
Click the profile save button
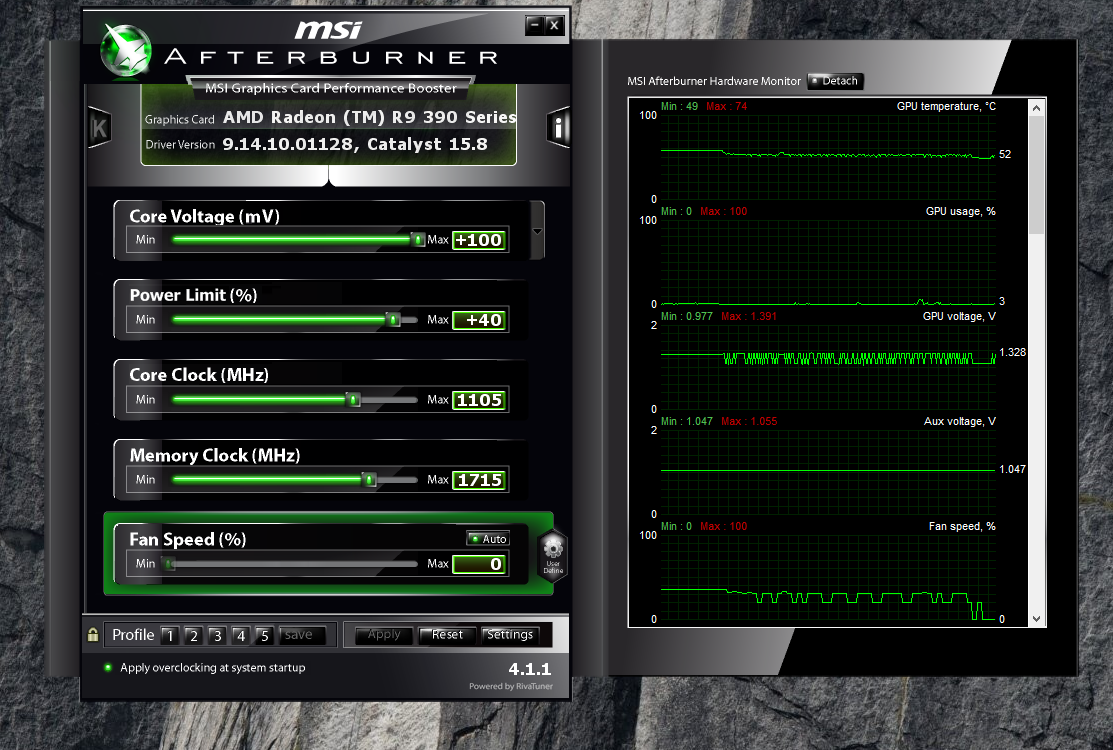pyautogui.click(x=302, y=635)
